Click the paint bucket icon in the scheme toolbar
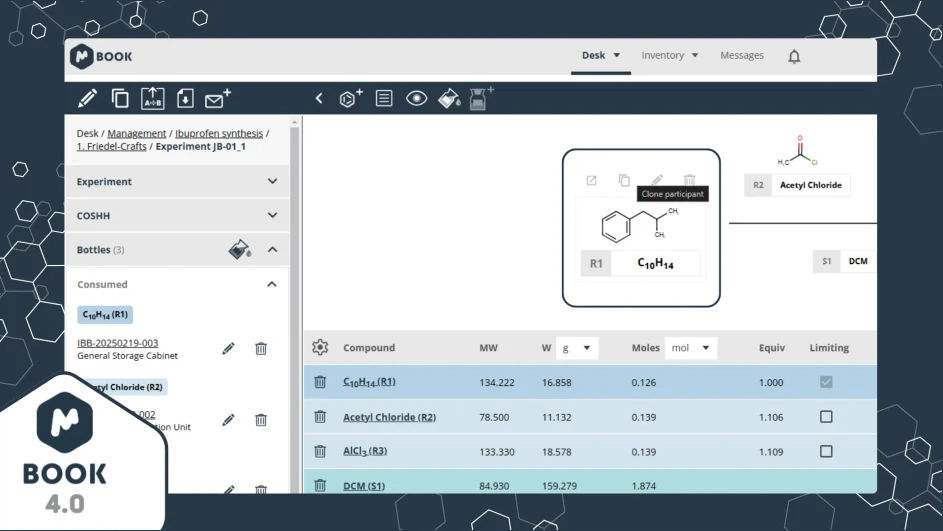The width and height of the screenshot is (943, 531). [x=449, y=98]
